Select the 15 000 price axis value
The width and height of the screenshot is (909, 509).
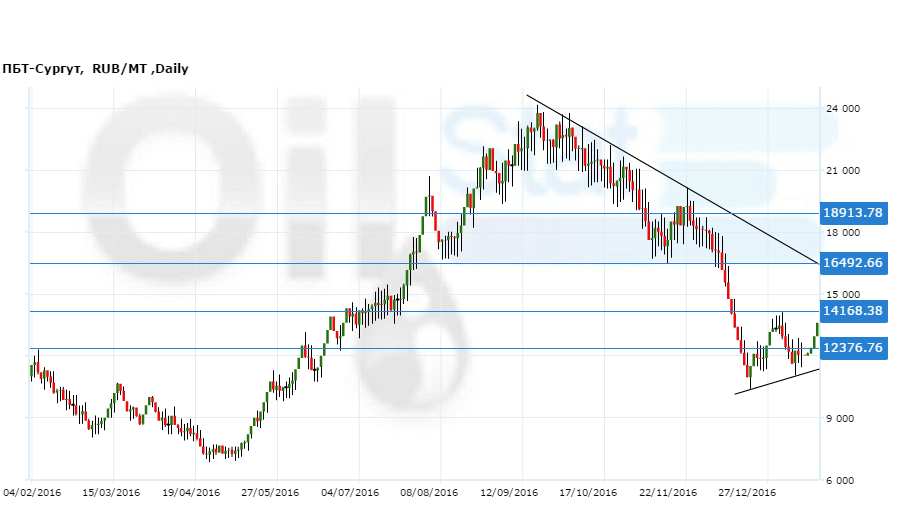click(x=842, y=295)
